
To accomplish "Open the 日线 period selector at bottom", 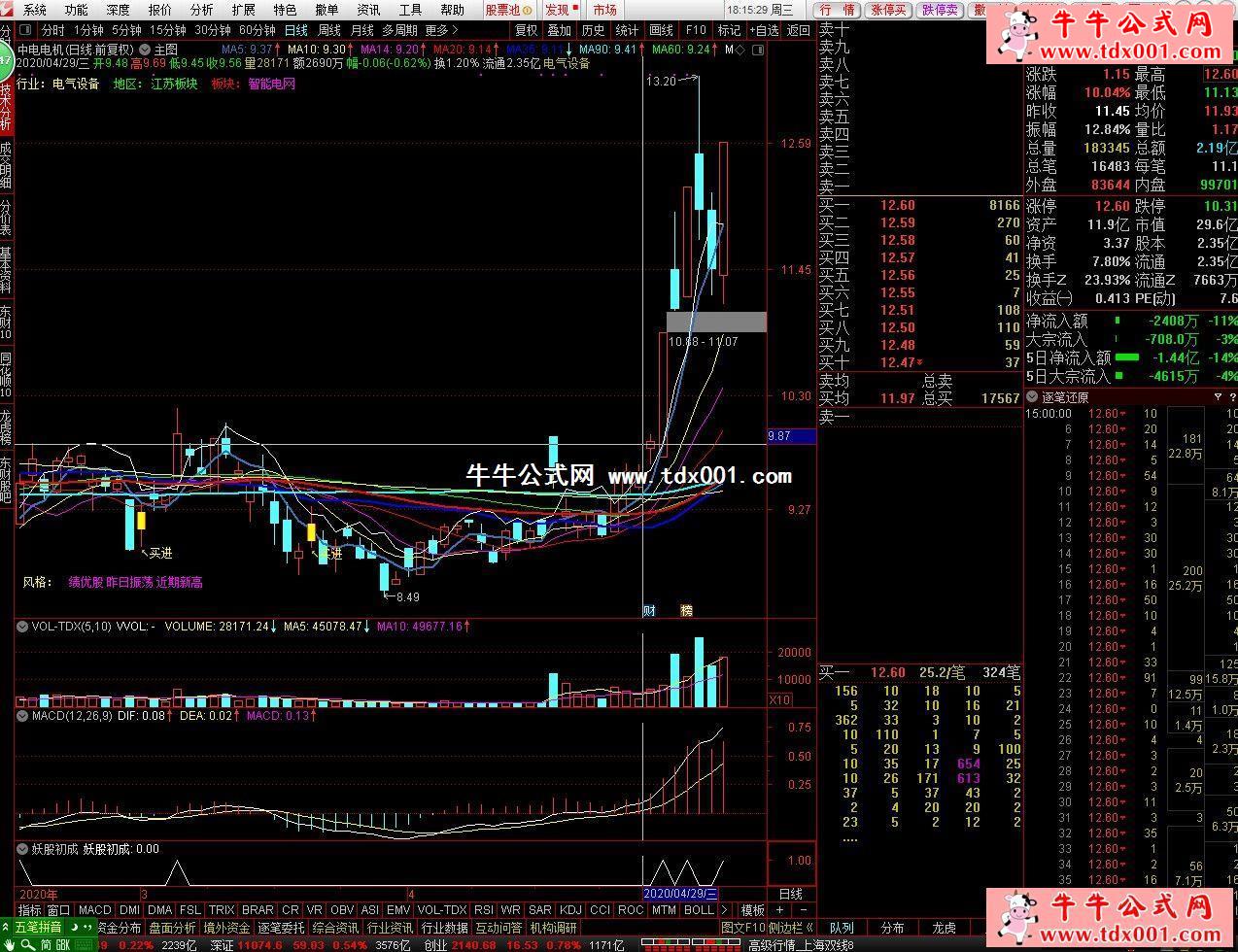I will (791, 894).
